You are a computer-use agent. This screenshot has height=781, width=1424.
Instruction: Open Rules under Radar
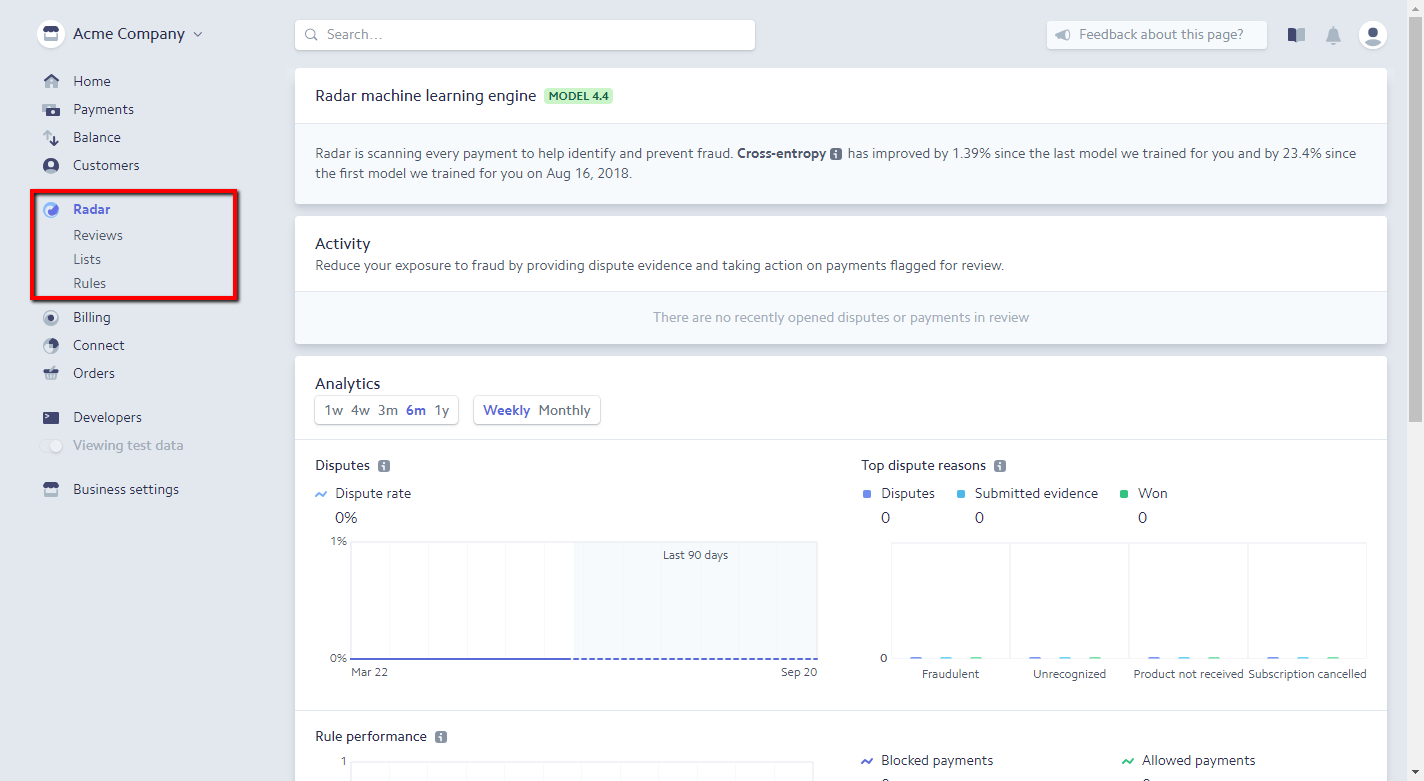click(89, 283)
